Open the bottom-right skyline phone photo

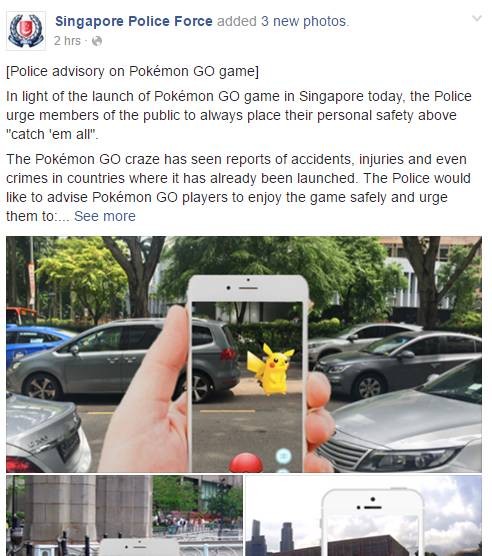click(x=363, y=516)
